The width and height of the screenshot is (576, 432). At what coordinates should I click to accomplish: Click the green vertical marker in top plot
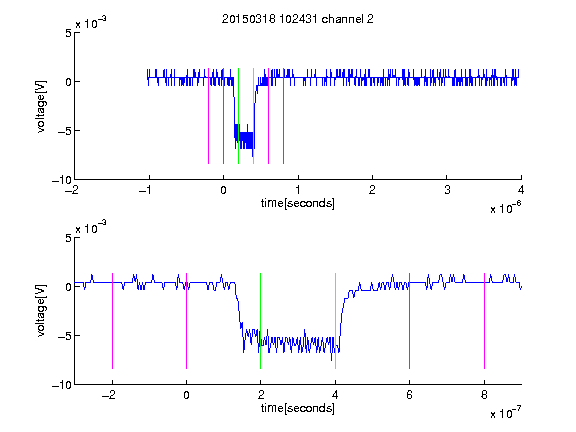pyautogui.click(x=238, y=116)
